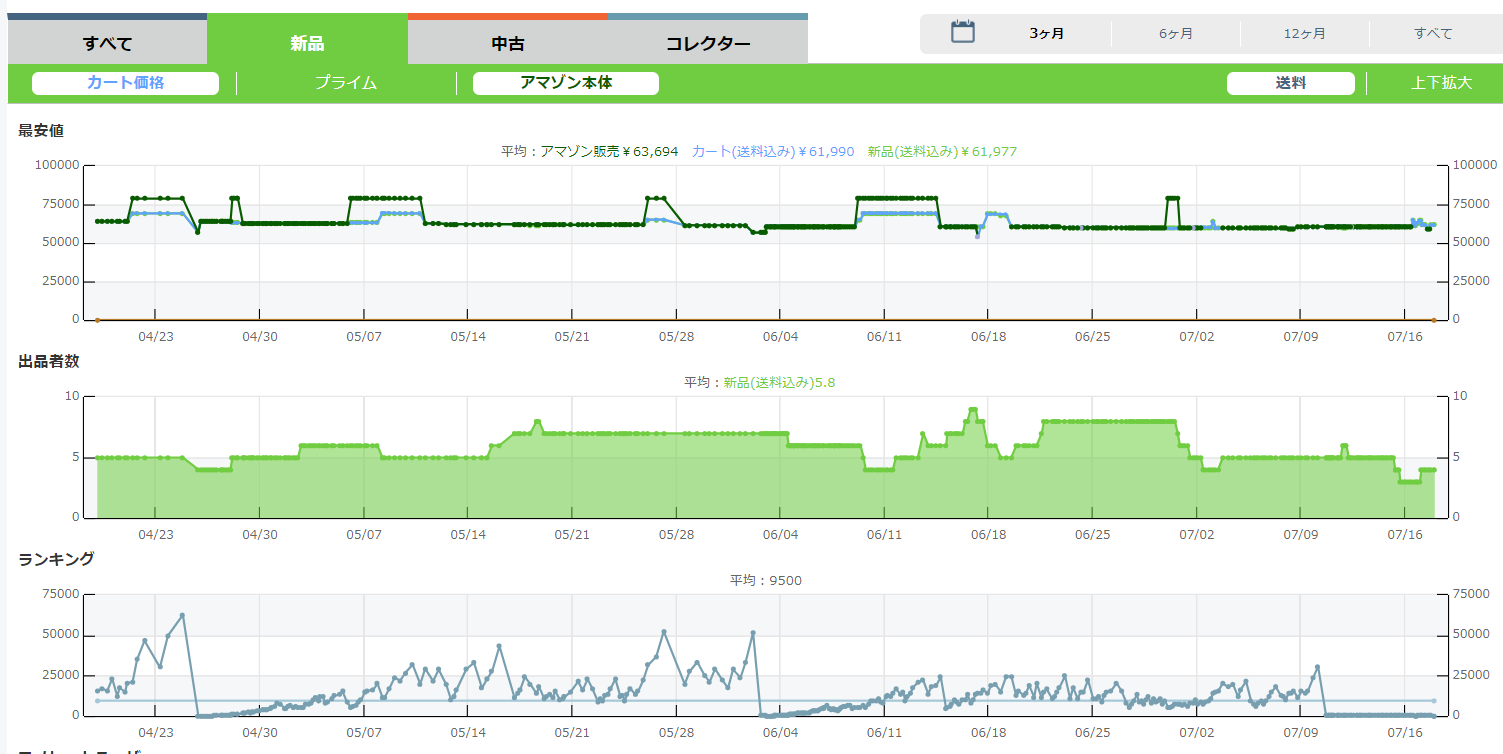Open the 中古 tab
1503x754 pixels.
(x=507, y=43)
